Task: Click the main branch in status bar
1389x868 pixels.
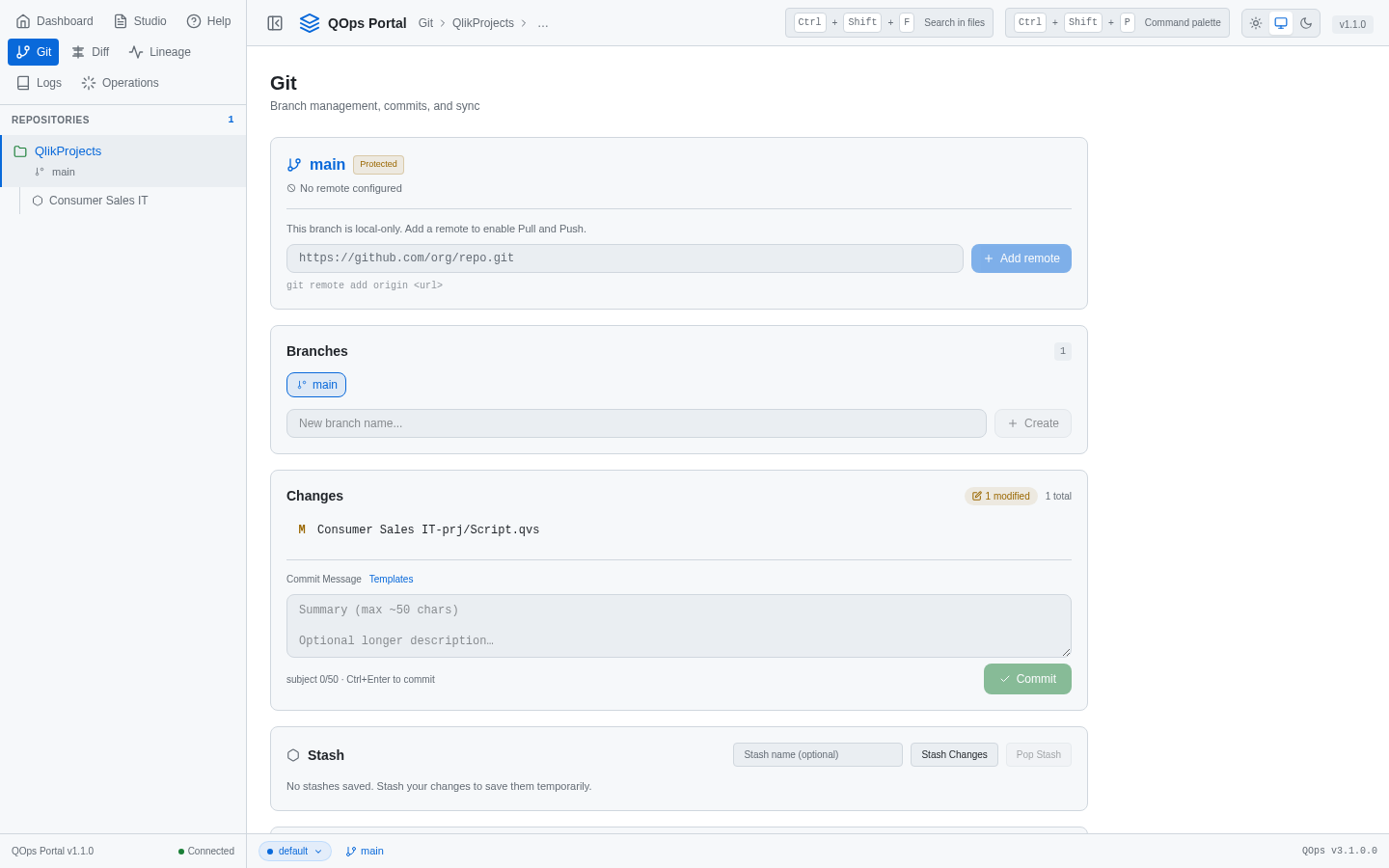Action: (x=365, y=852)
